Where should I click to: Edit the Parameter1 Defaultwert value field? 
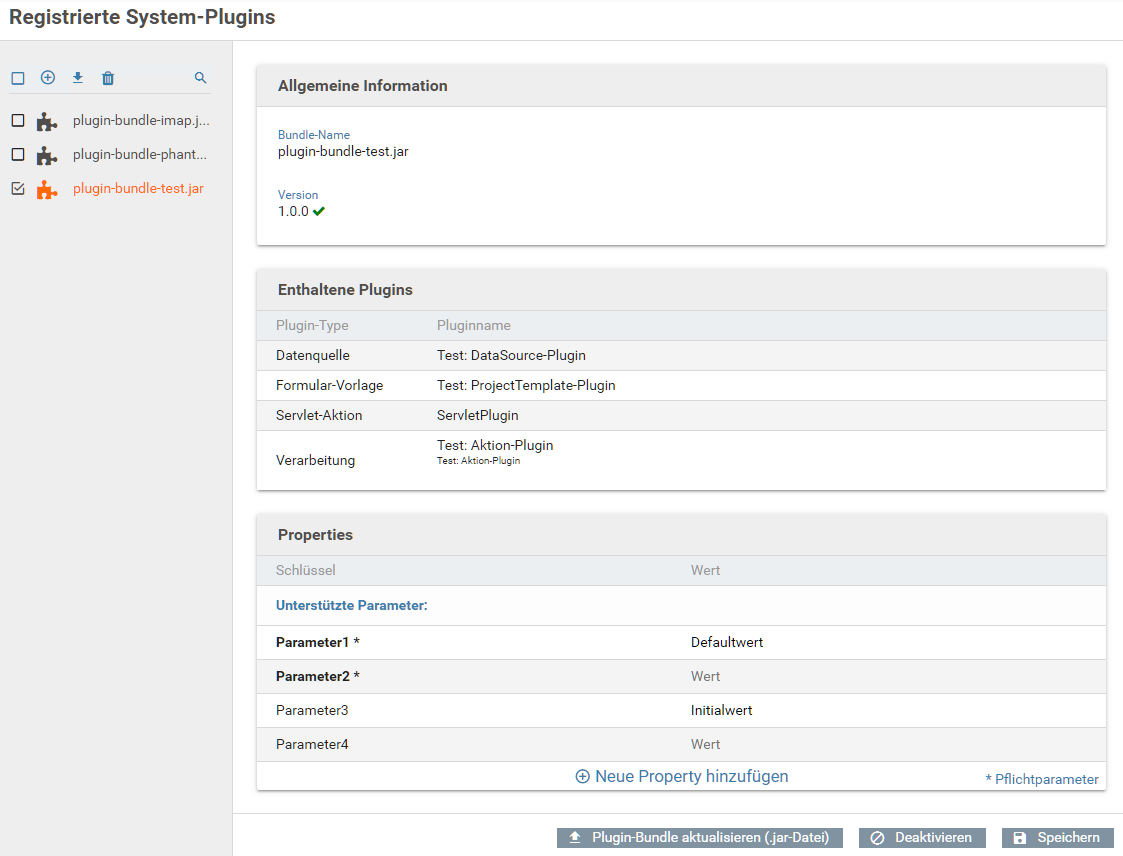click(890, 643)
